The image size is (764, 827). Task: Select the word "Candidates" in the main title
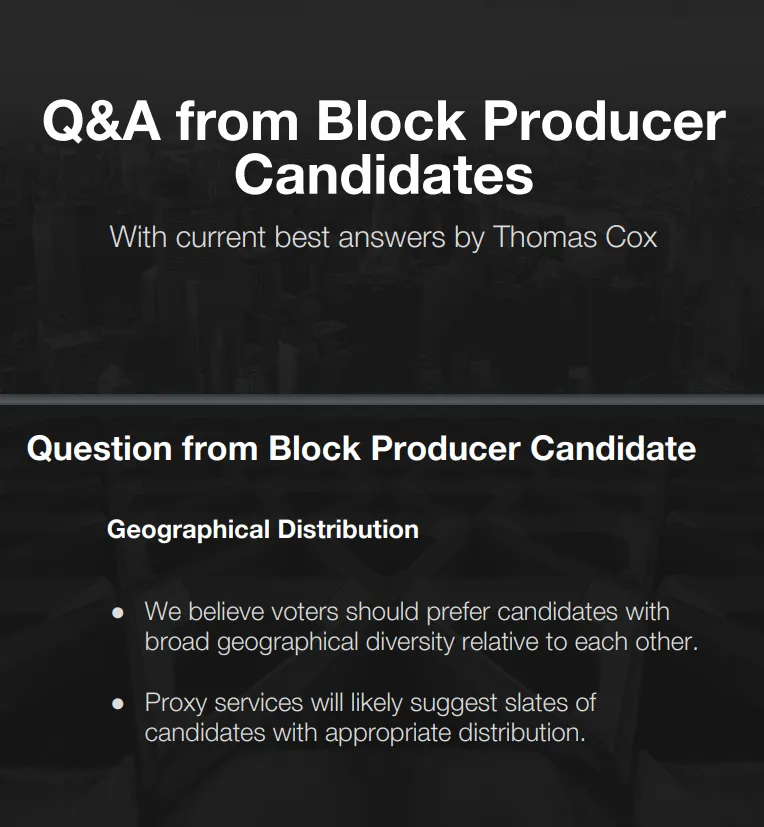[x=384, y=175]
